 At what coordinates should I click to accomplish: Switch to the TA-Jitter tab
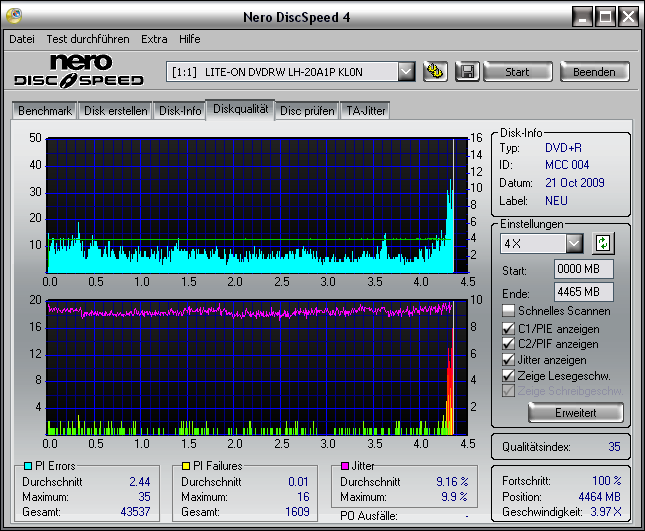tap(365, 111)
